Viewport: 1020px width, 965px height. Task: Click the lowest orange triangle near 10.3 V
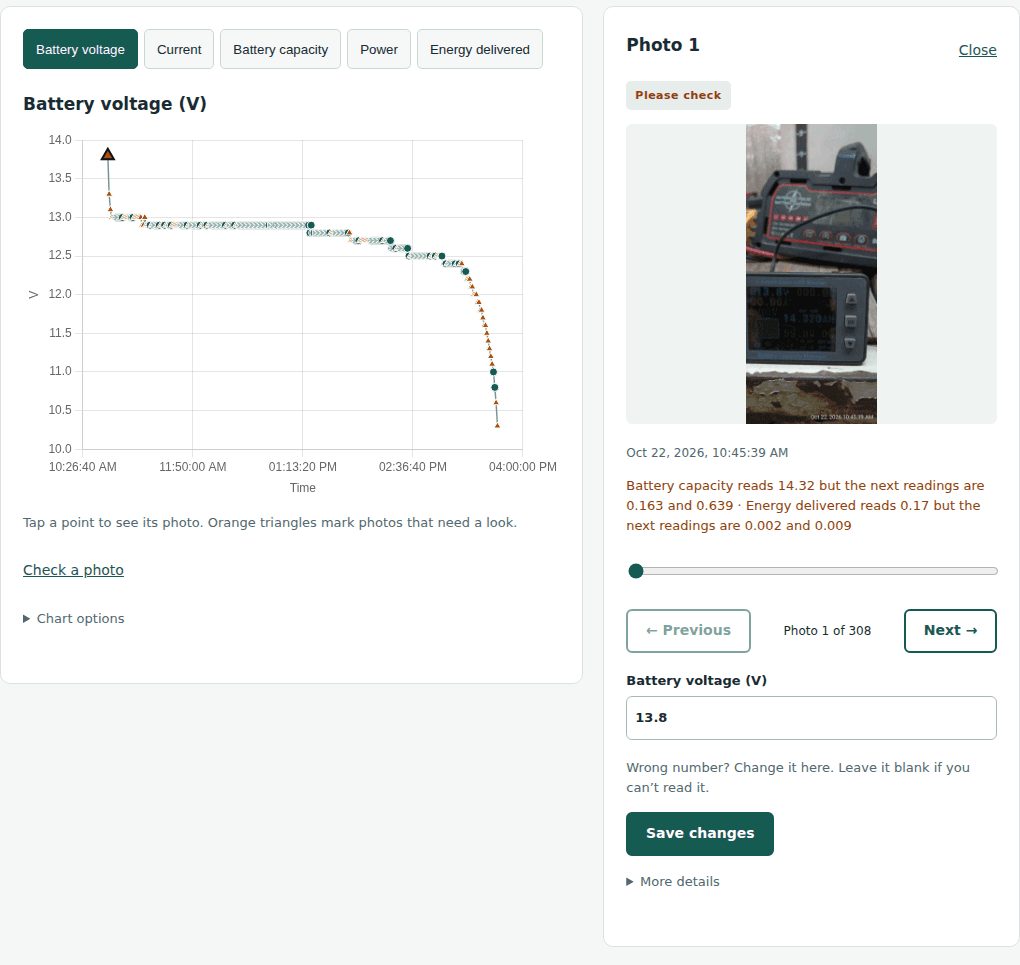tap(498, 426)
